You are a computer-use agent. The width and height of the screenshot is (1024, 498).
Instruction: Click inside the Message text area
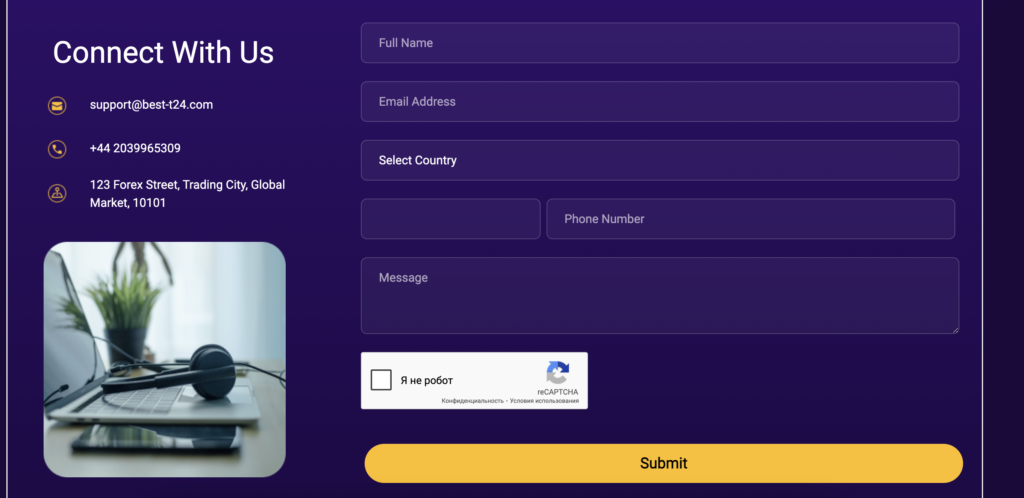660,296
